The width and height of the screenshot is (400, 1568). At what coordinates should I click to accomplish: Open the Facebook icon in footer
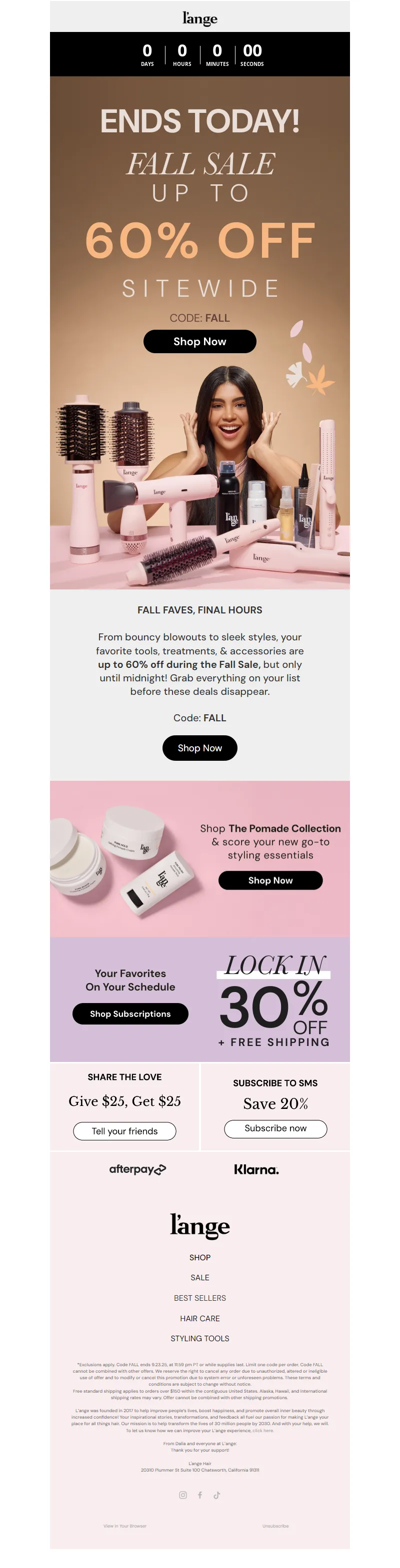(x=199, y=1495)
